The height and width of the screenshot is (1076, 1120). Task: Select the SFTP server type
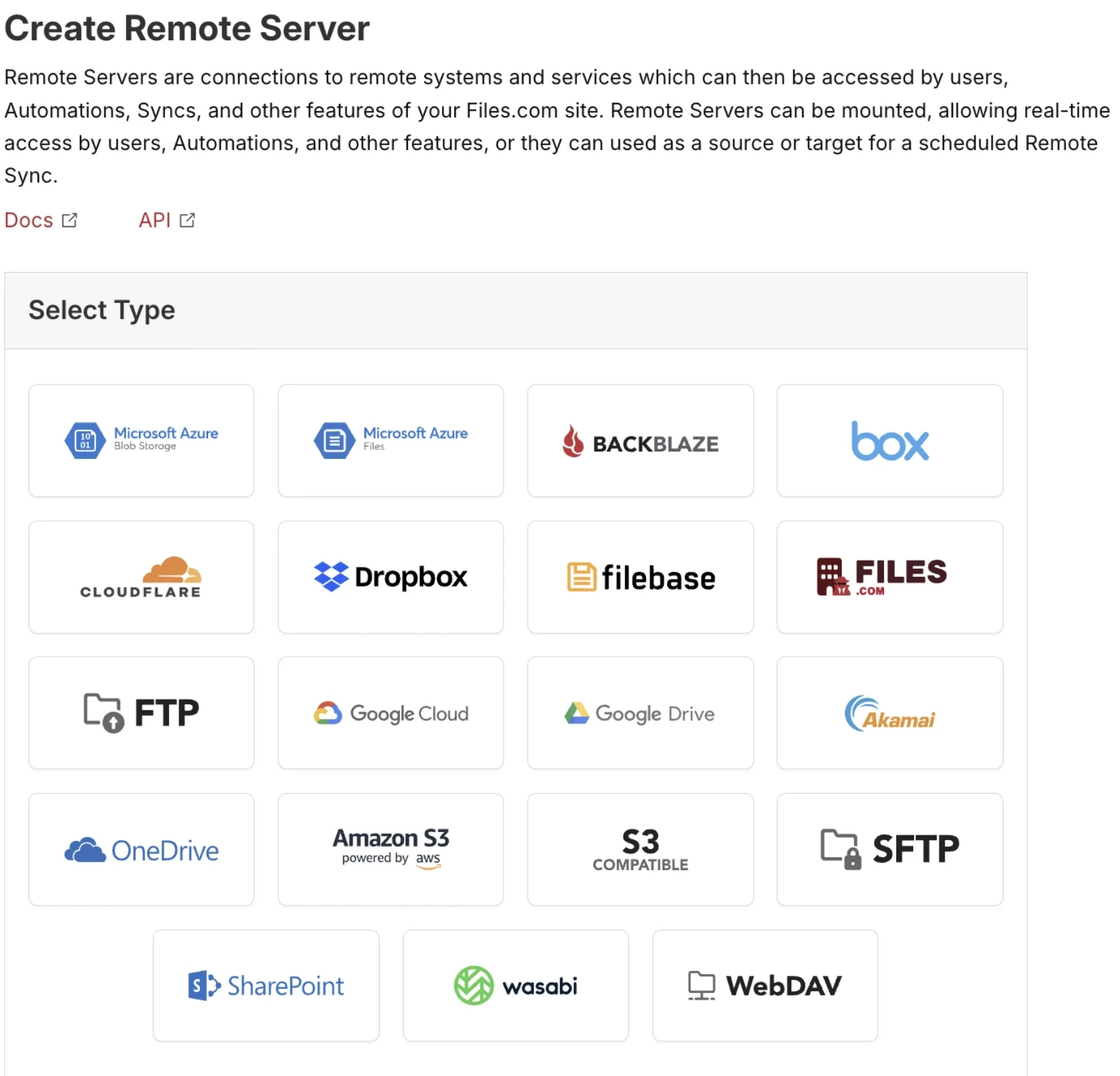coord(890,850)
